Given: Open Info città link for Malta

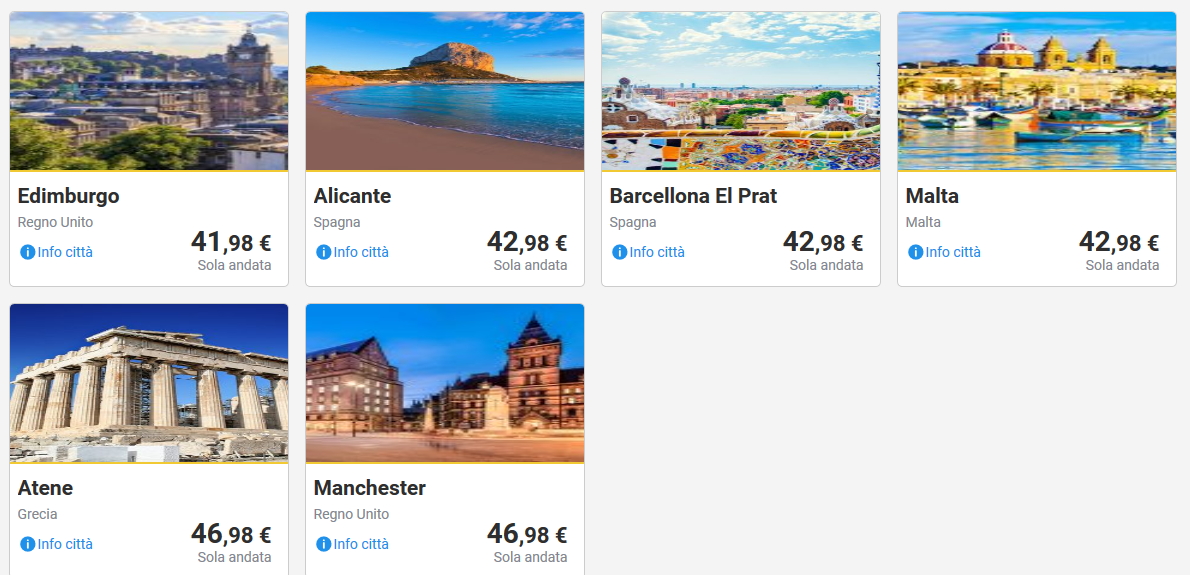Looking at the screenshot, I should click(x=953, y=252).
